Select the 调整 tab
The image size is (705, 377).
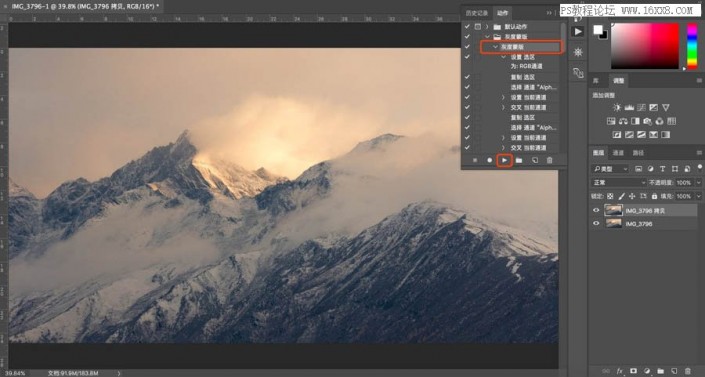[x=619, y=81]
